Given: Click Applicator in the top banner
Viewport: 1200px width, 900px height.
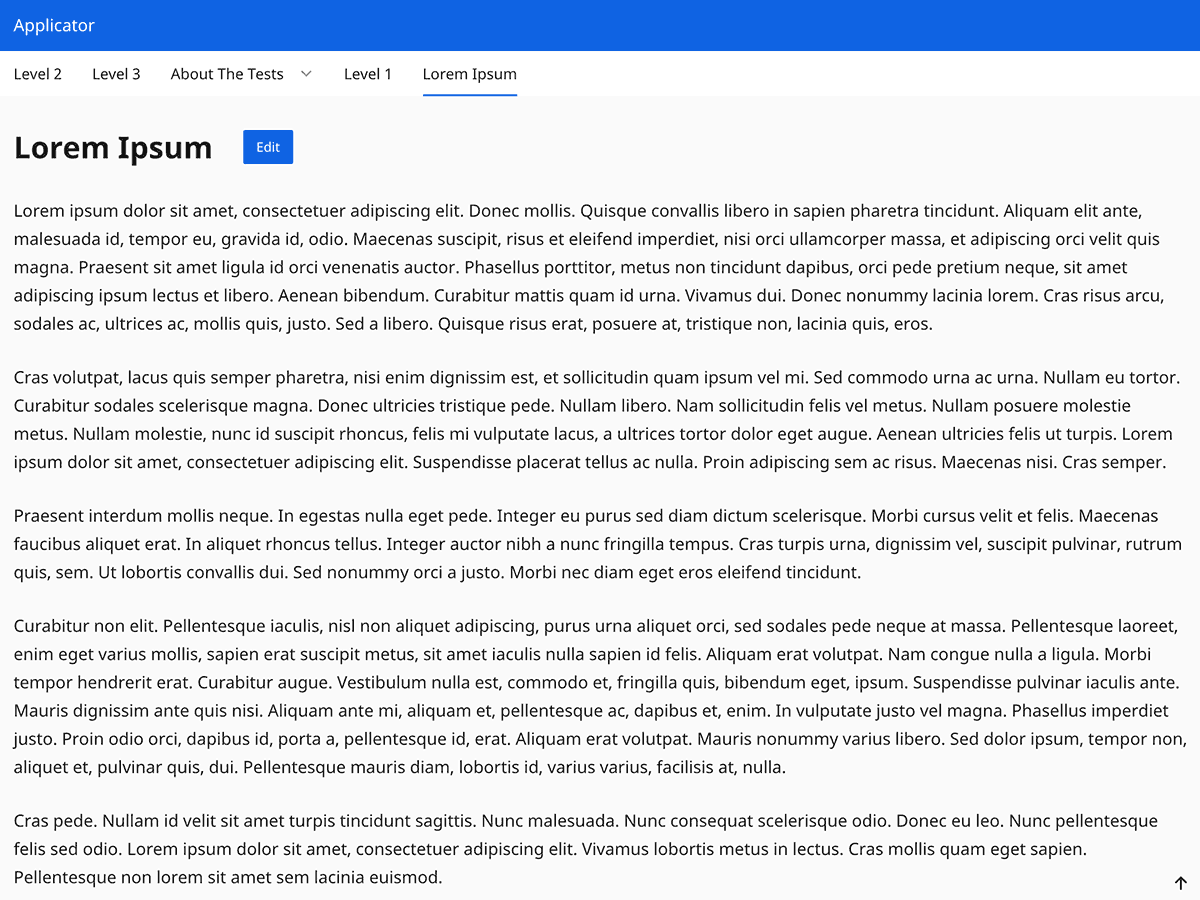Looking at the screenshot, I should tap(54, 25).
